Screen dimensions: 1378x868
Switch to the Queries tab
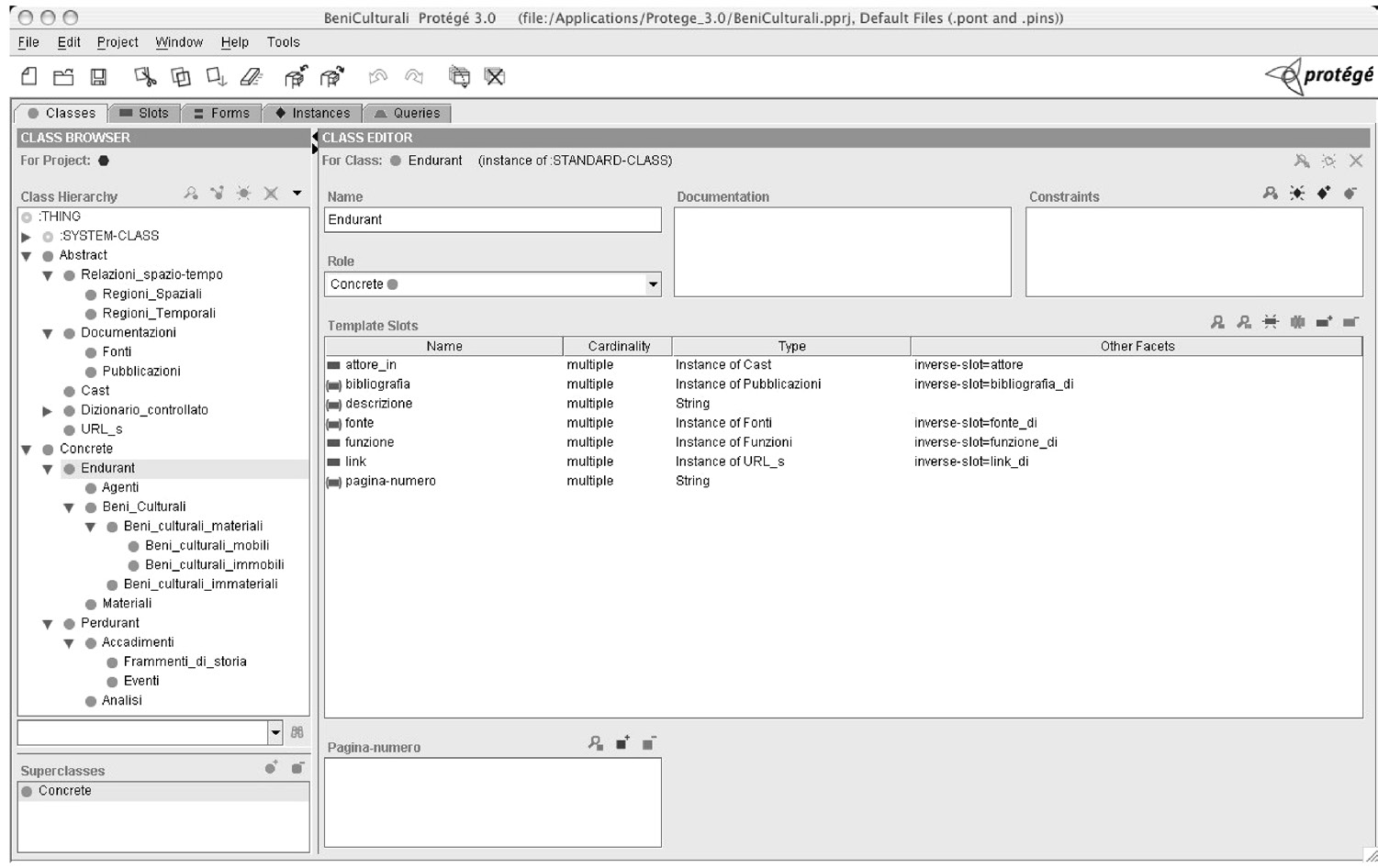(x=407, y=113)
